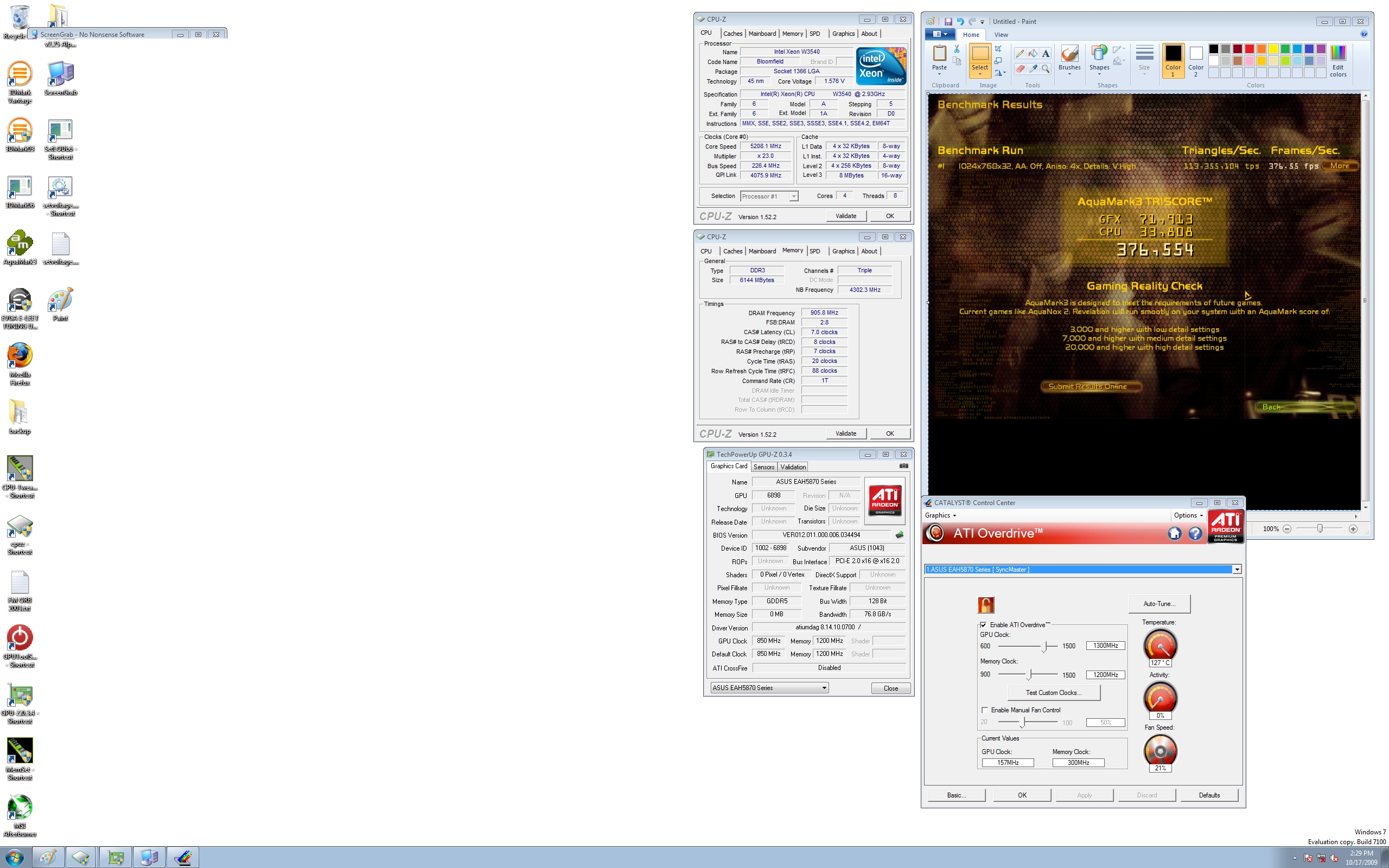Click the Paint taskbar button
The width and height of the screenshot is (1389, 868).
coord(49,858)
